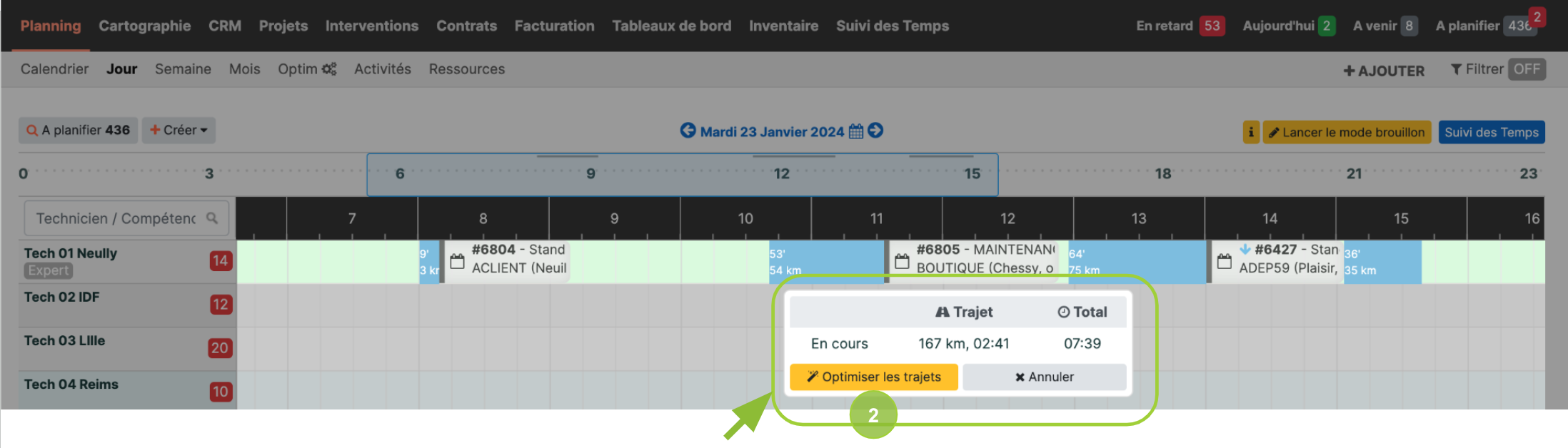
Task: Click calendar icon on intervention #6805
Action: tap(902, 261)
